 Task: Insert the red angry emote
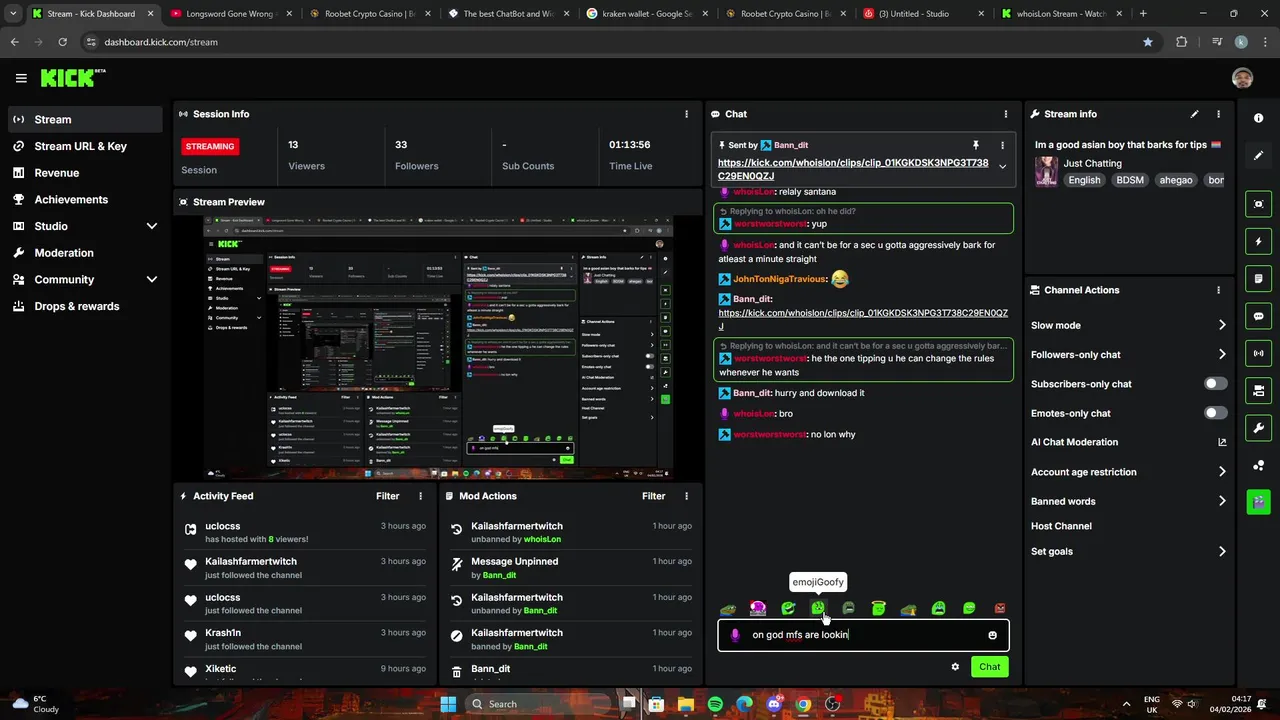[999, 608]
